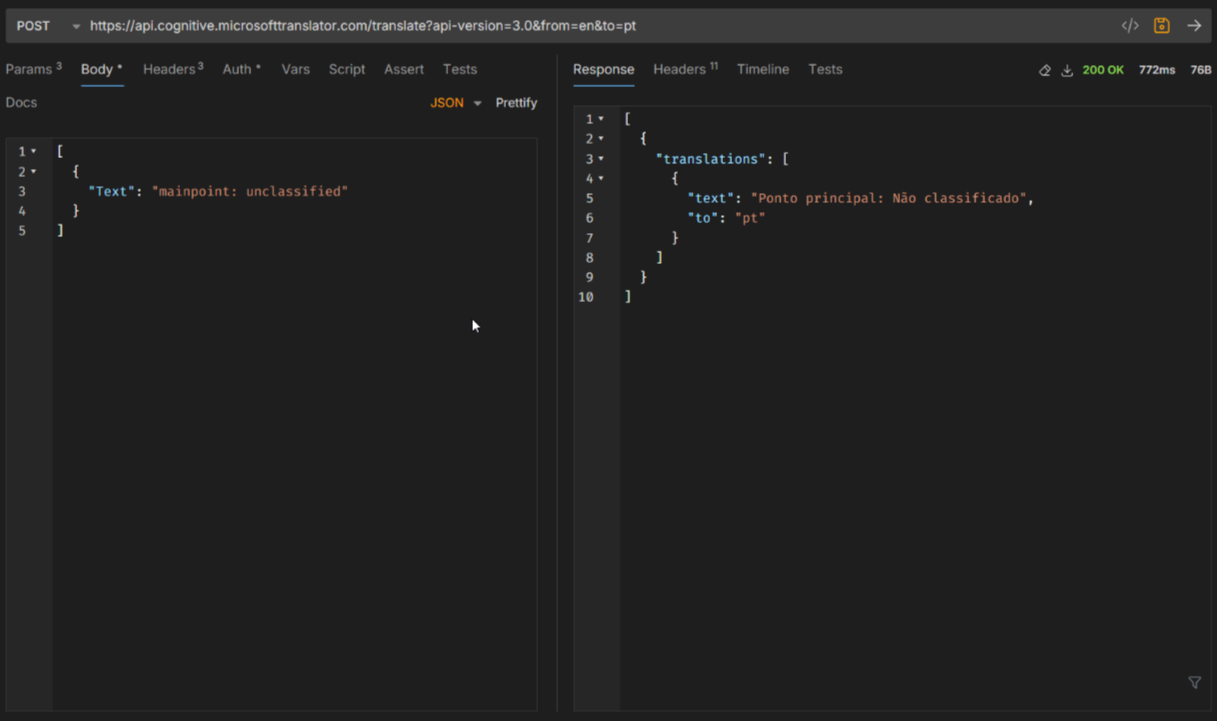Open the JSON body type dropdown
1217x721 pixels.
point(455,102)
